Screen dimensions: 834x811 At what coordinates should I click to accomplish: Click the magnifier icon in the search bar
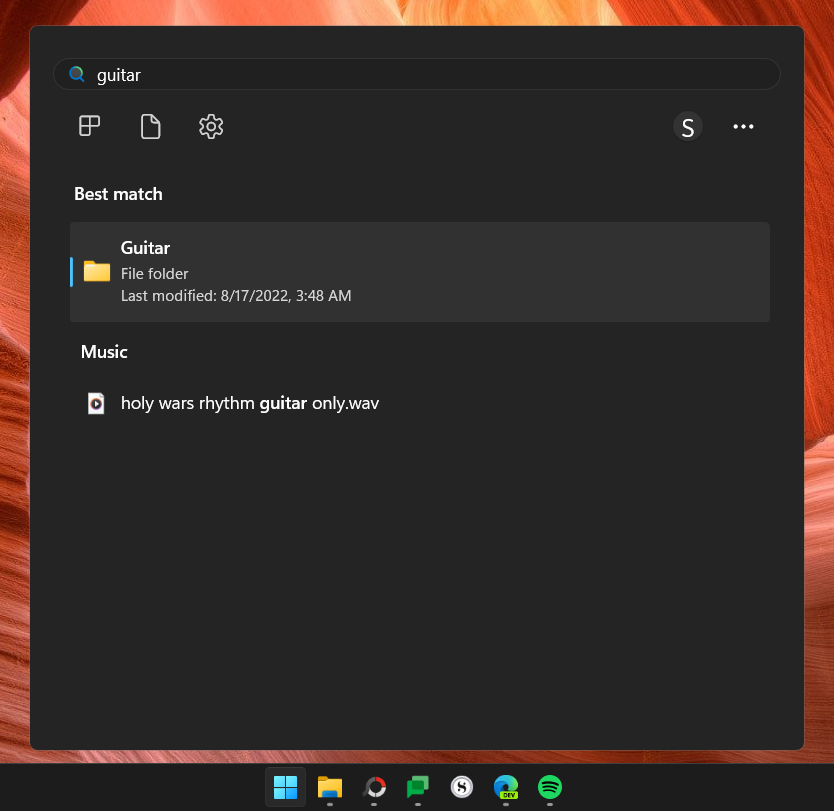77,74
